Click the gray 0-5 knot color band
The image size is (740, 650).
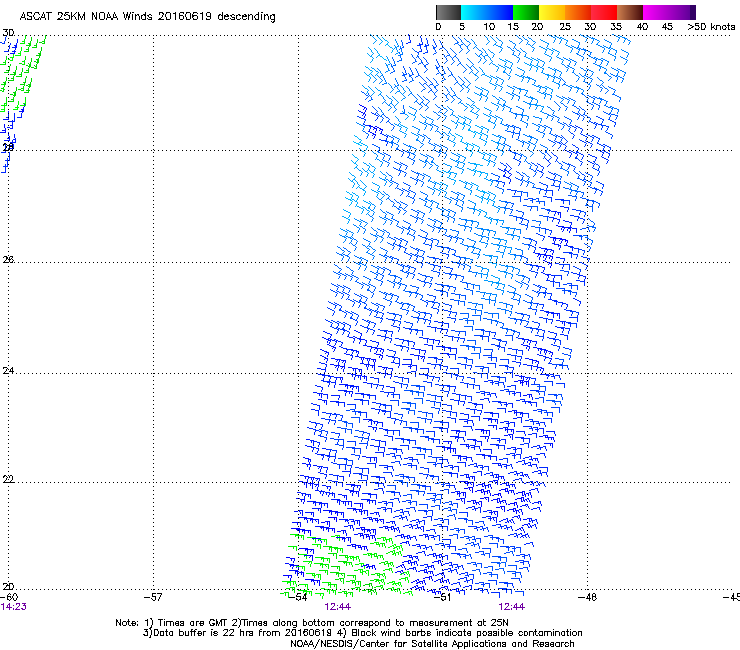coord(448,12)
